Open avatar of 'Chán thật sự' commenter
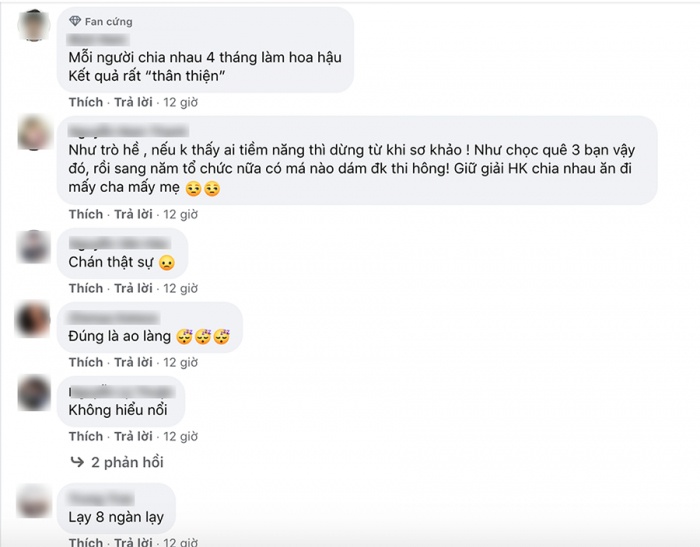The image size is (700, 547). [x=34, y=246]
